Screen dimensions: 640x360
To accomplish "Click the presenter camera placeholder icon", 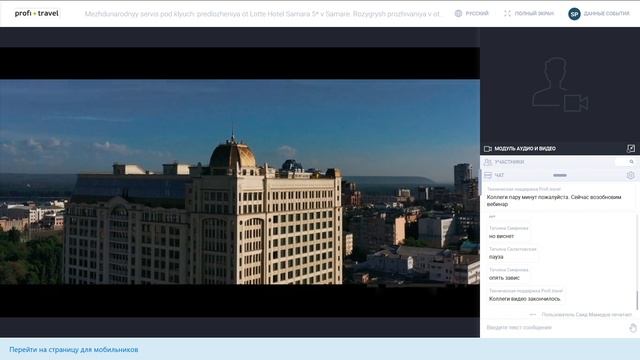I will tap(559, 84).
